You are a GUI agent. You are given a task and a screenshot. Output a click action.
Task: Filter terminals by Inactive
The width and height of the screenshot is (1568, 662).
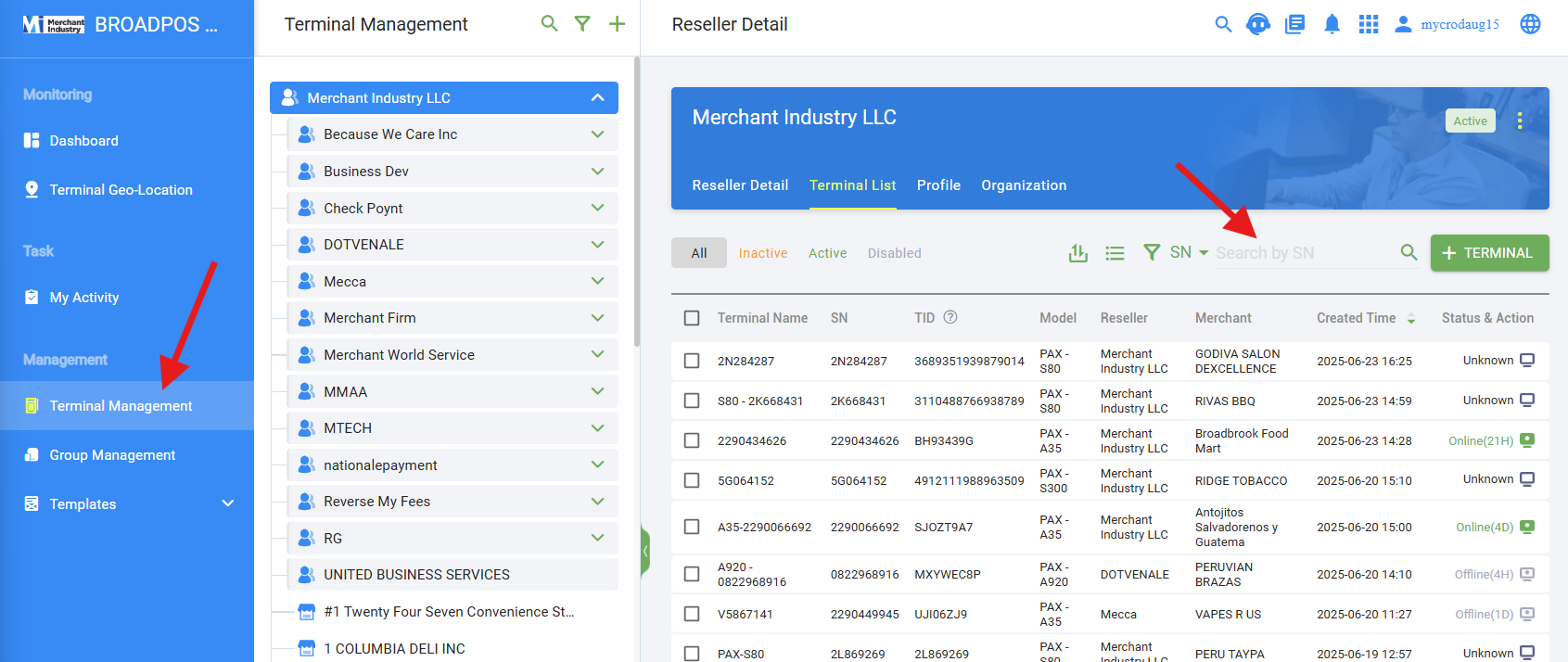(x=763, y=253)
